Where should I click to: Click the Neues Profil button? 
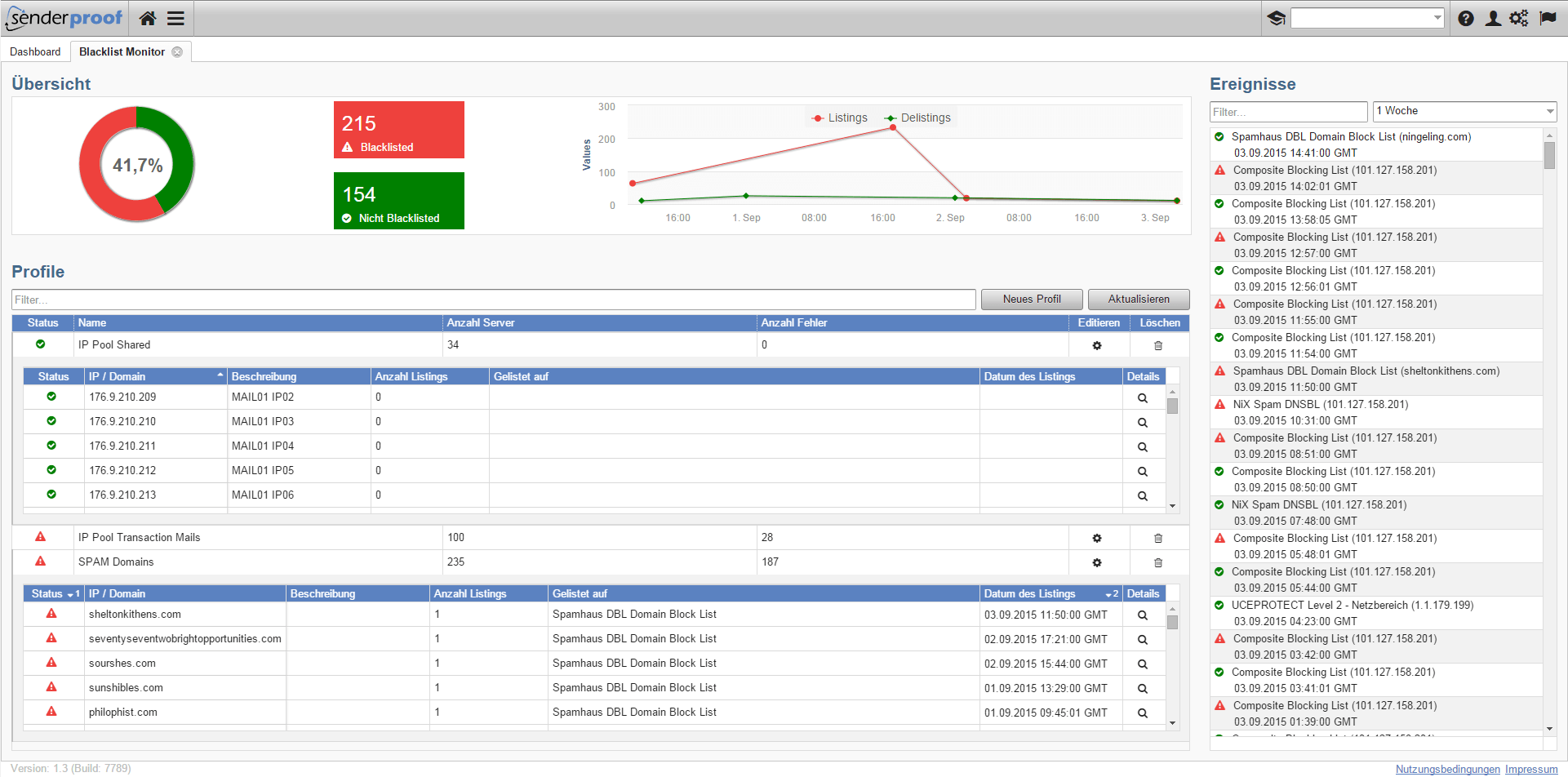coord(1032,300)
